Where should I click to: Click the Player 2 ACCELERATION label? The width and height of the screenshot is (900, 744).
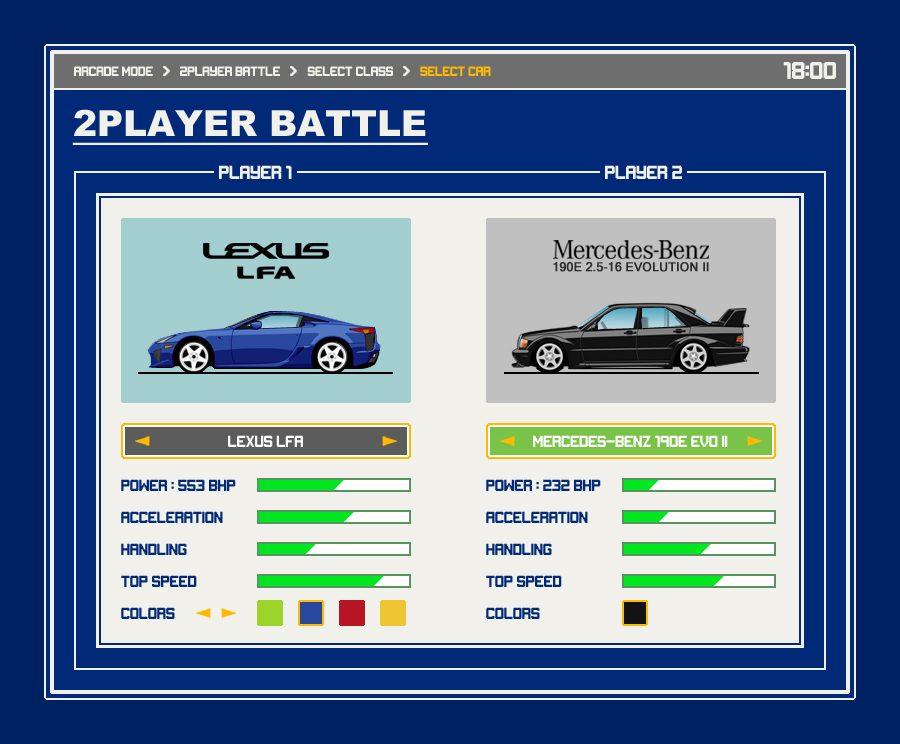537,518
